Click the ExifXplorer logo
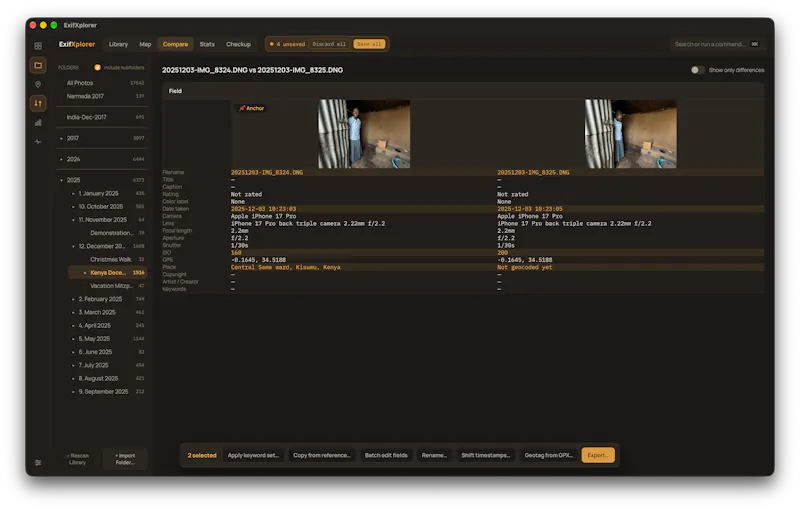This screenshot has height=510, width=800. pyautogui.click(x=77, y=44)
